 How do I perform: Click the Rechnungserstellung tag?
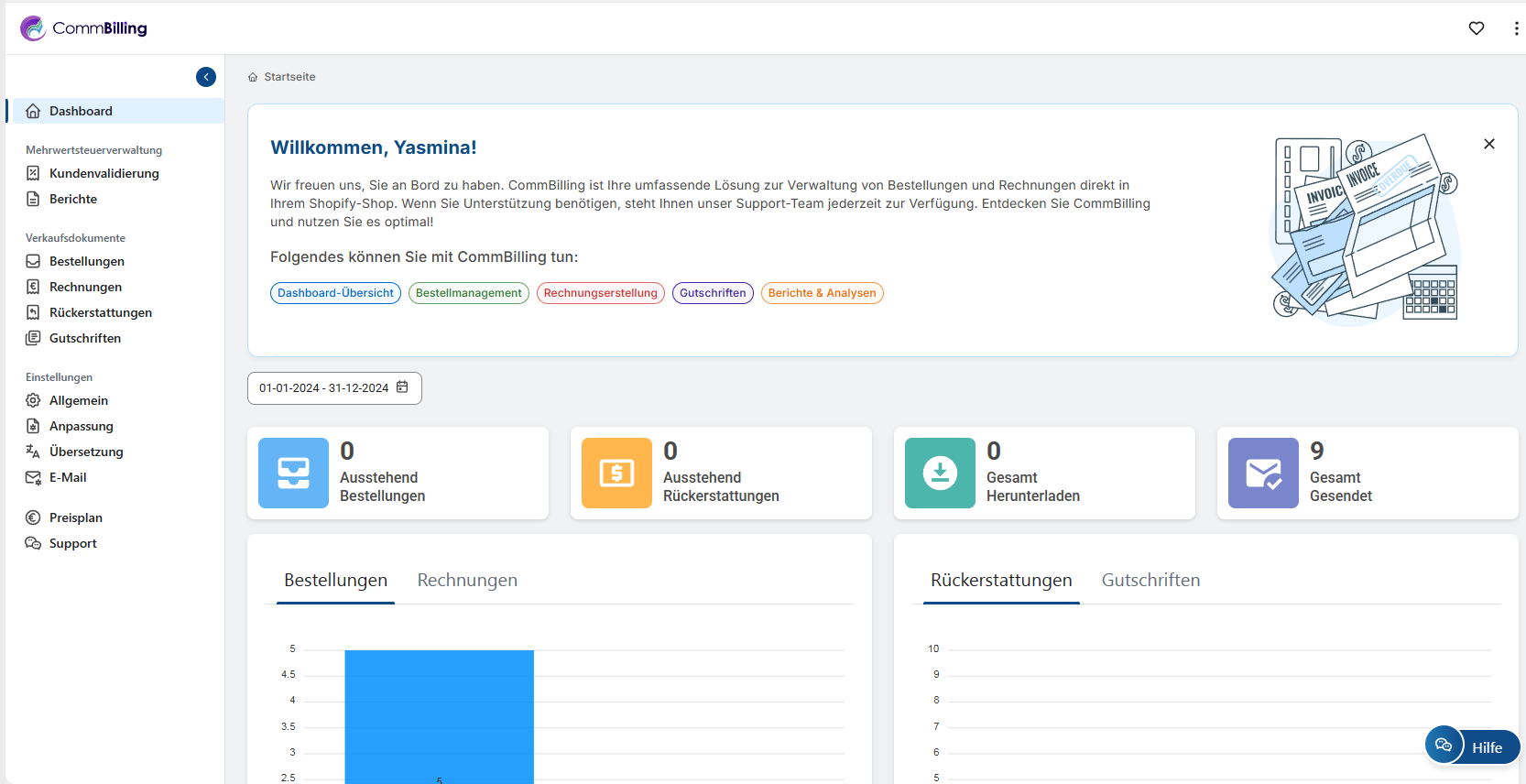(600, 293)
